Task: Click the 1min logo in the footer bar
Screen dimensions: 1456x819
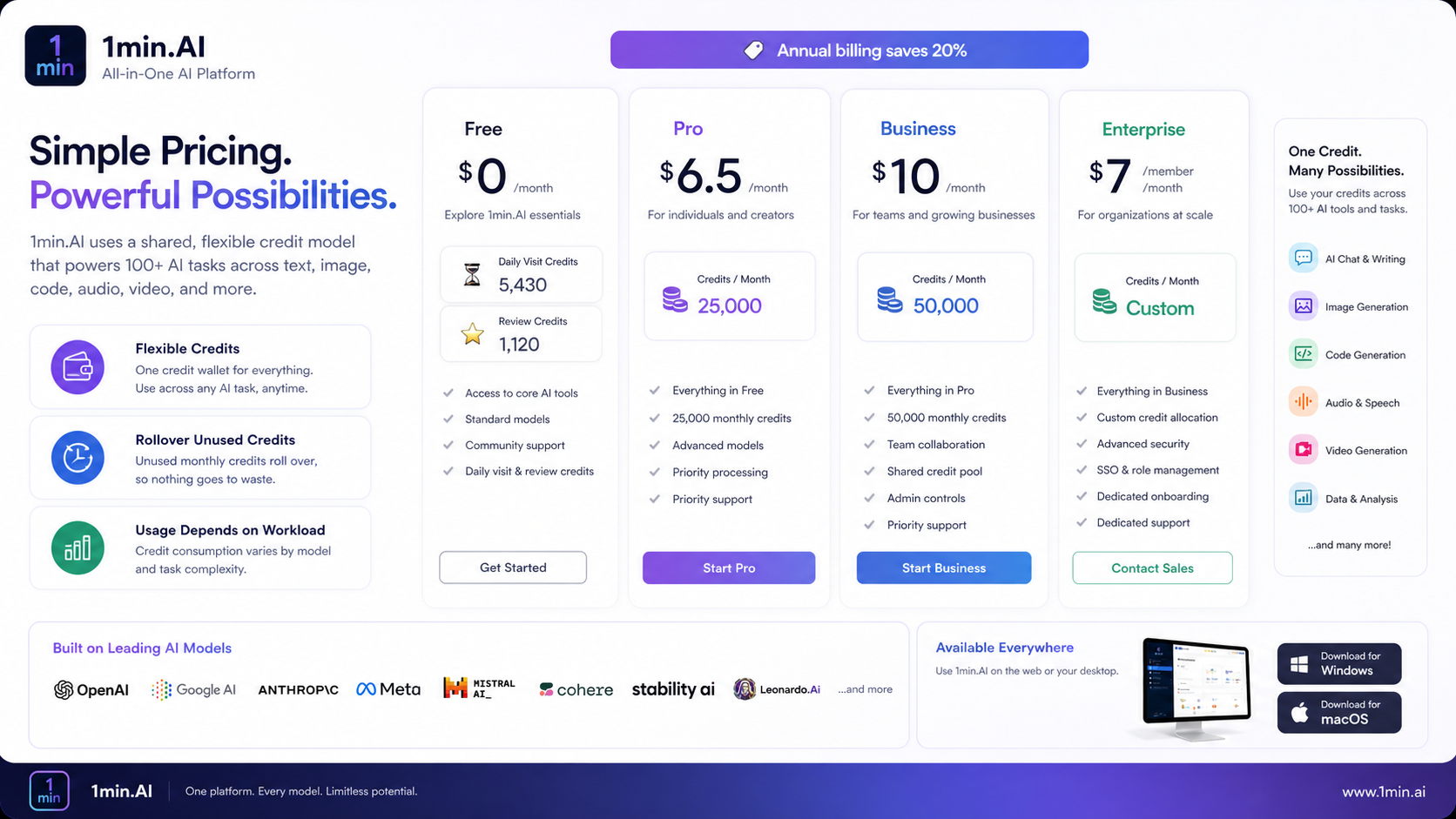Action: (49, 791)
